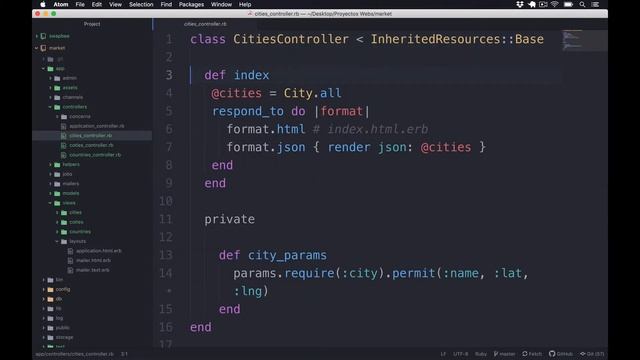
Task: Click the Wi-Fi status icon
Action: pyautogui.click(x=555, y=4)
